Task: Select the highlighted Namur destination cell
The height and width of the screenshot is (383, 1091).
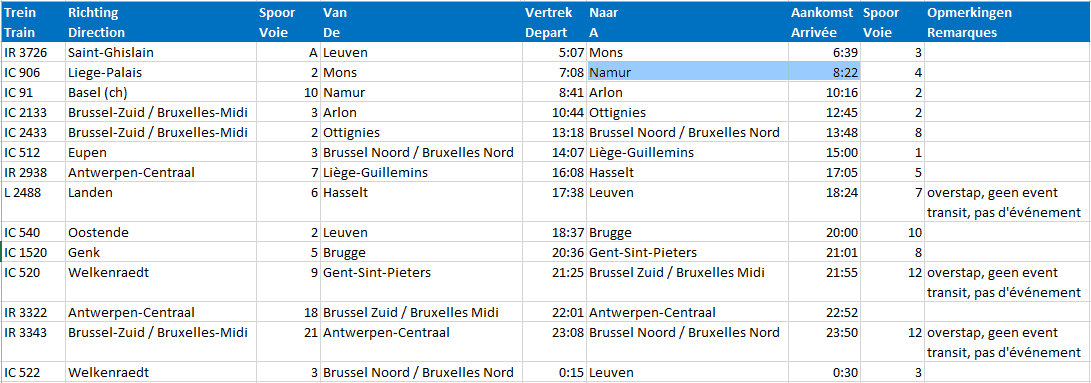Action: [688, 72]
